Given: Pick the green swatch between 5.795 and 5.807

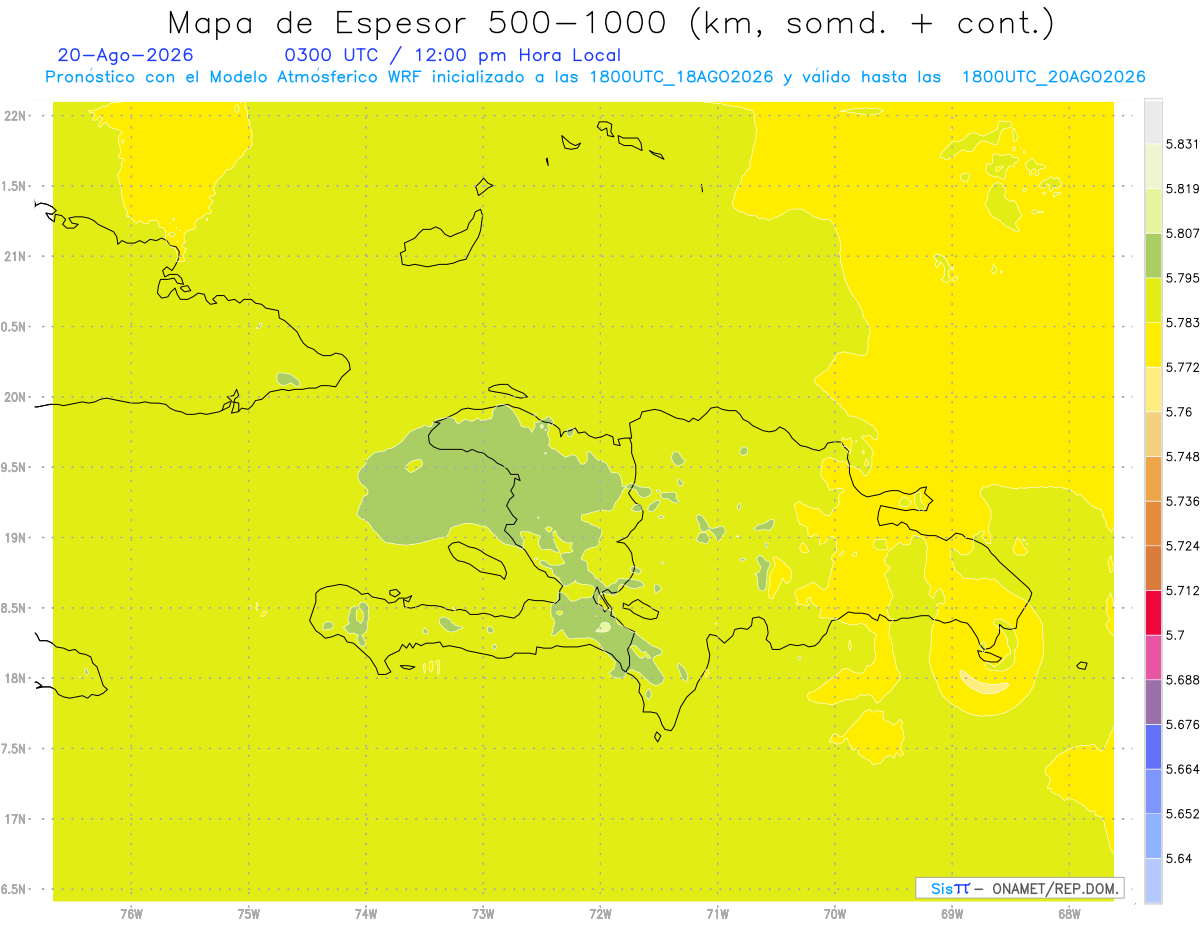Looking at the screenshot, I should (1153, 255).
